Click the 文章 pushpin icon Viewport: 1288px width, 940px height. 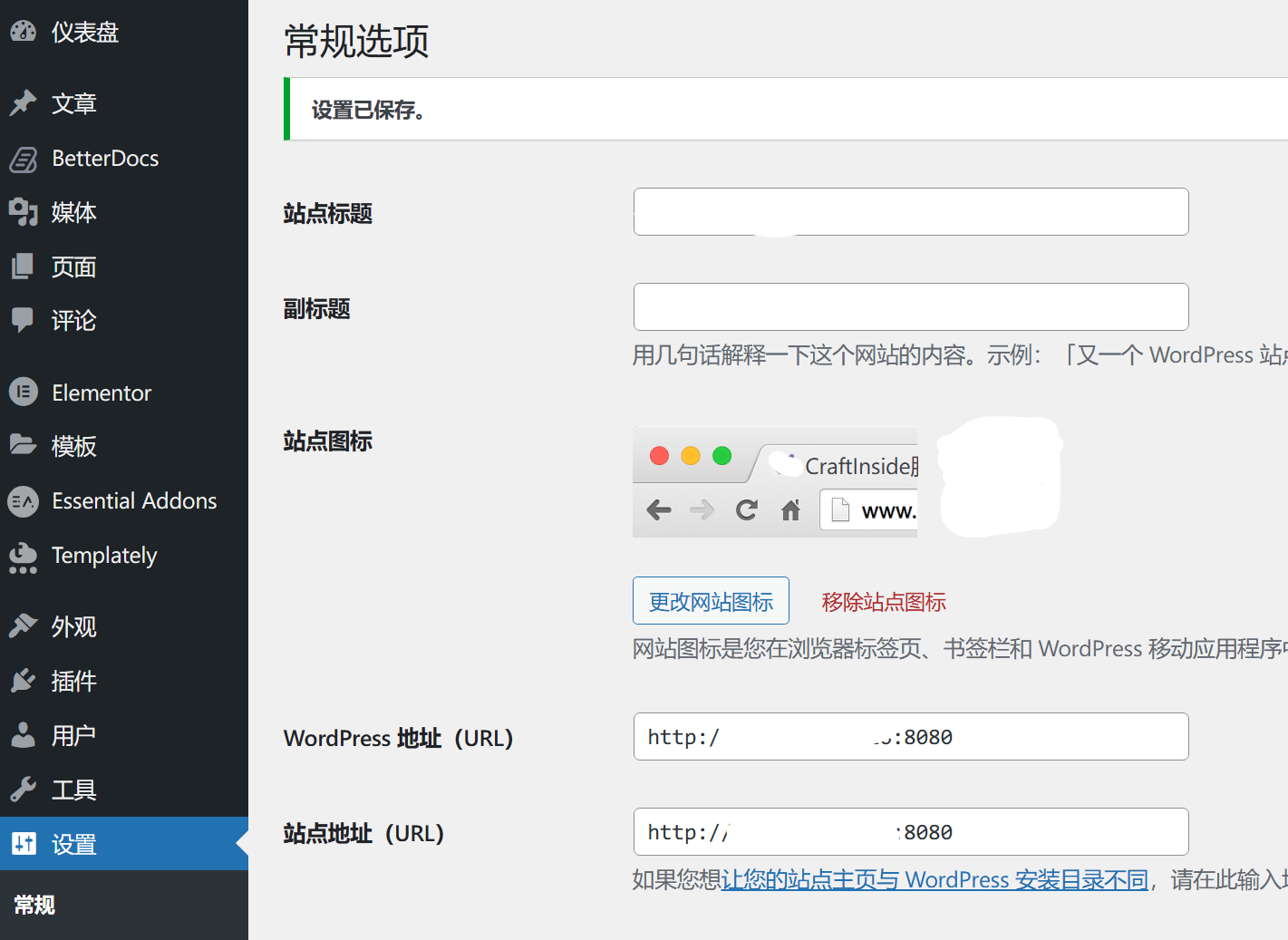tap(24, 103)
